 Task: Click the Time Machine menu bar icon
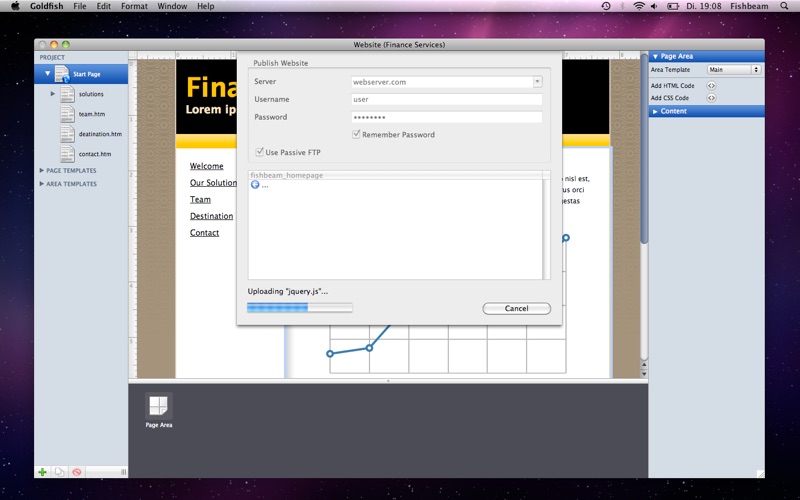pyautogui.click(x=606, y=6)
